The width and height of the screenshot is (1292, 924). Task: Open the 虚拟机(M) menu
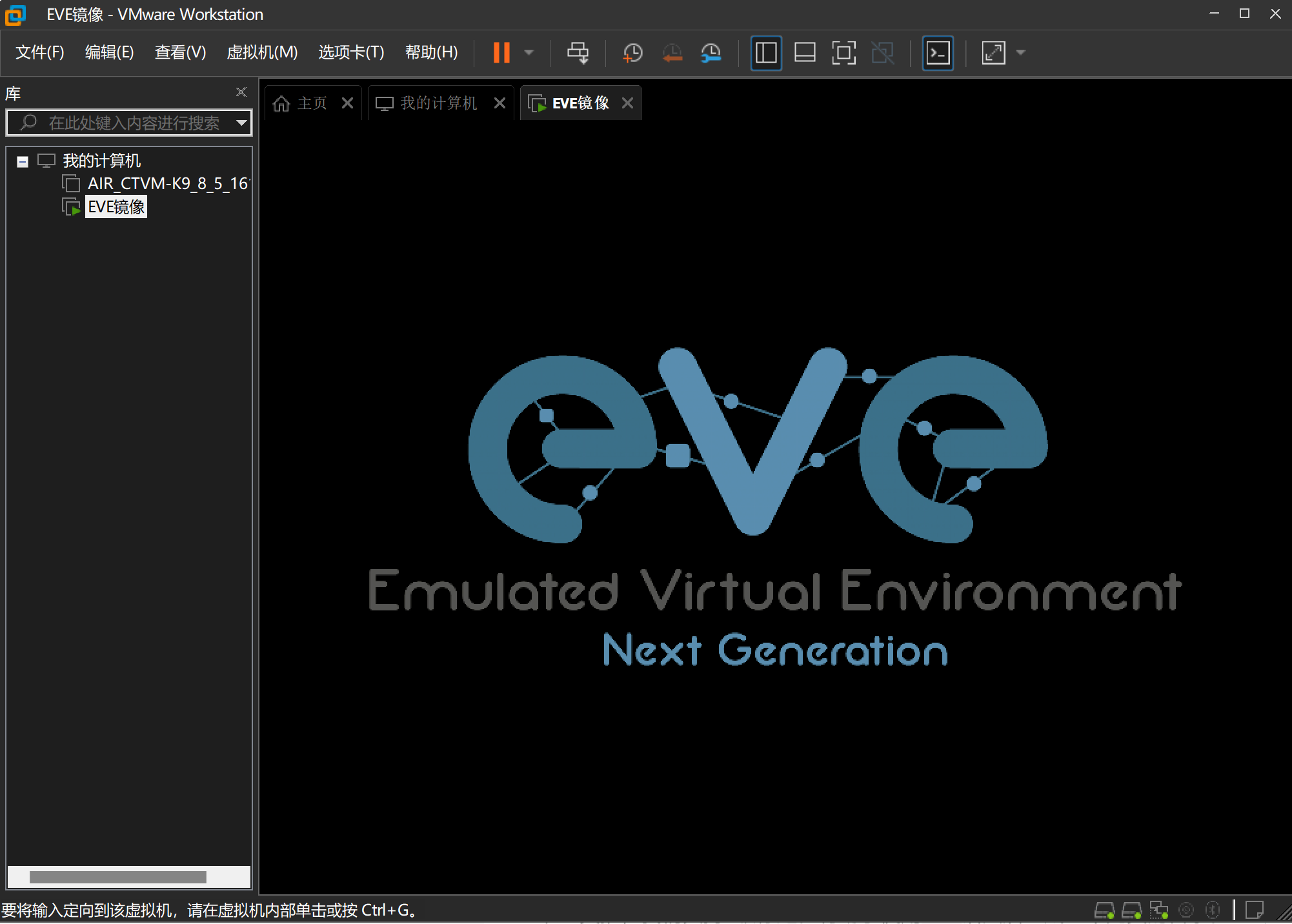pyautogui.click(x=262, y=52)
